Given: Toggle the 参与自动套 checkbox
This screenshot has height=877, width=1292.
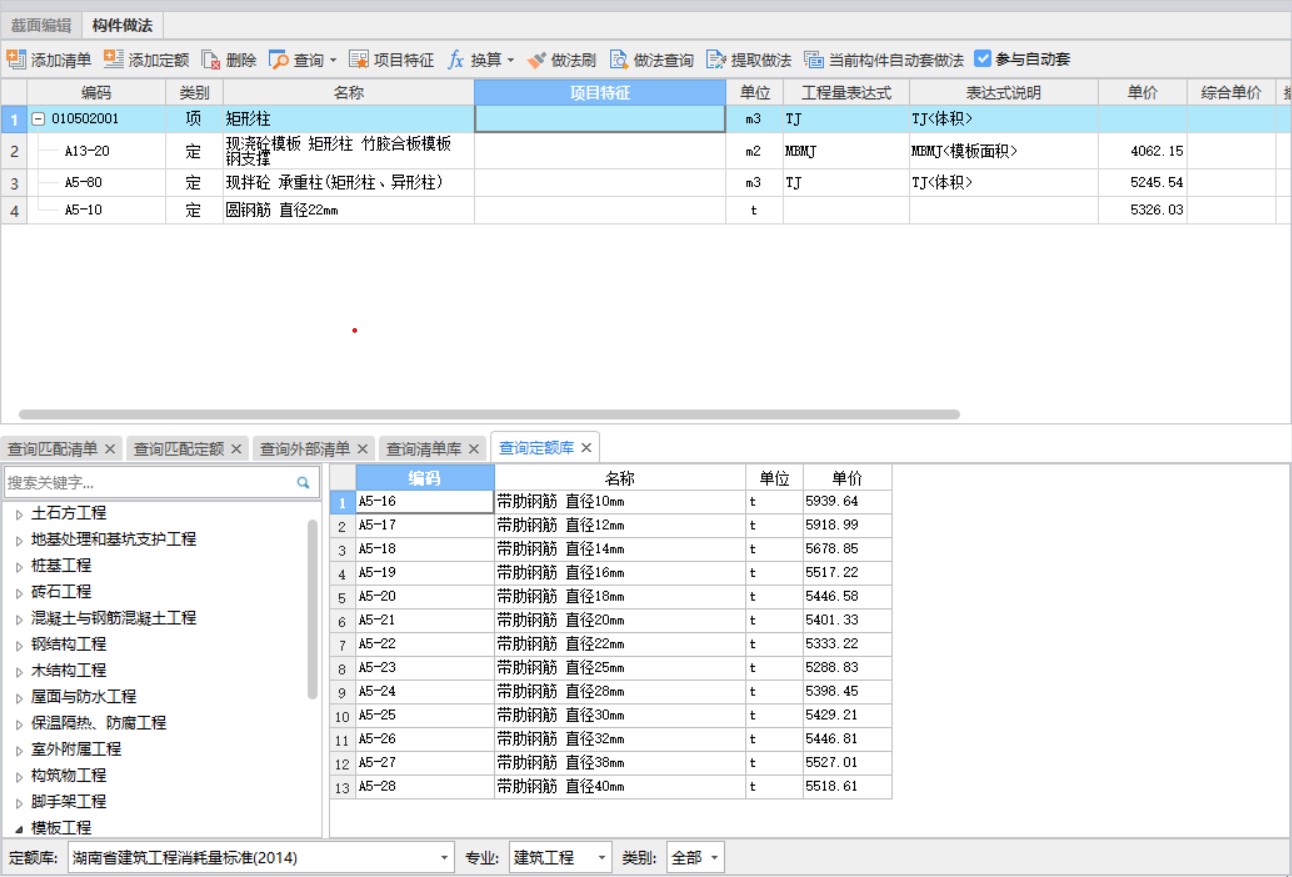Looking at the screenshot, I should pos(983,59).
